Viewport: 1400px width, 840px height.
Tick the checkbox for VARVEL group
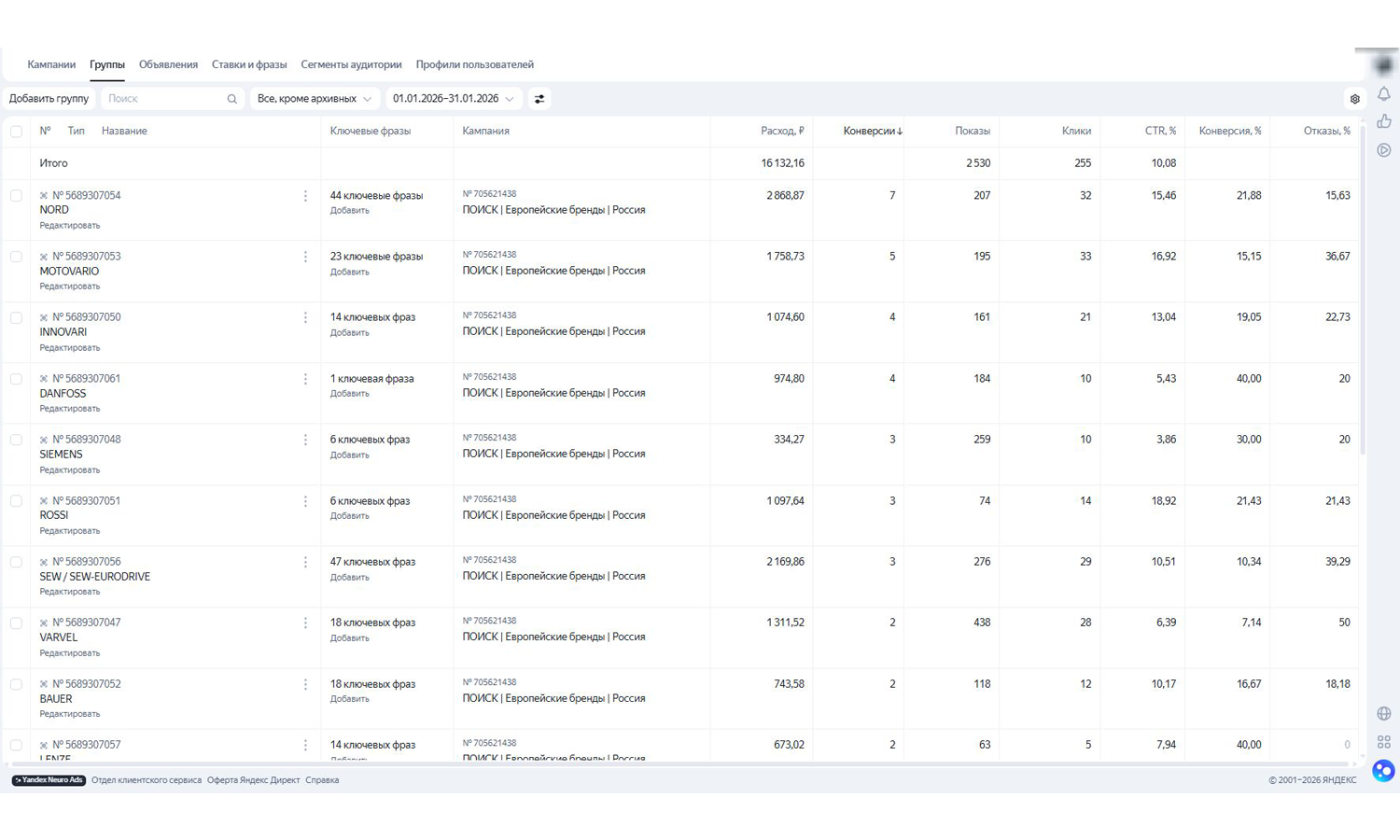[16, 623]
